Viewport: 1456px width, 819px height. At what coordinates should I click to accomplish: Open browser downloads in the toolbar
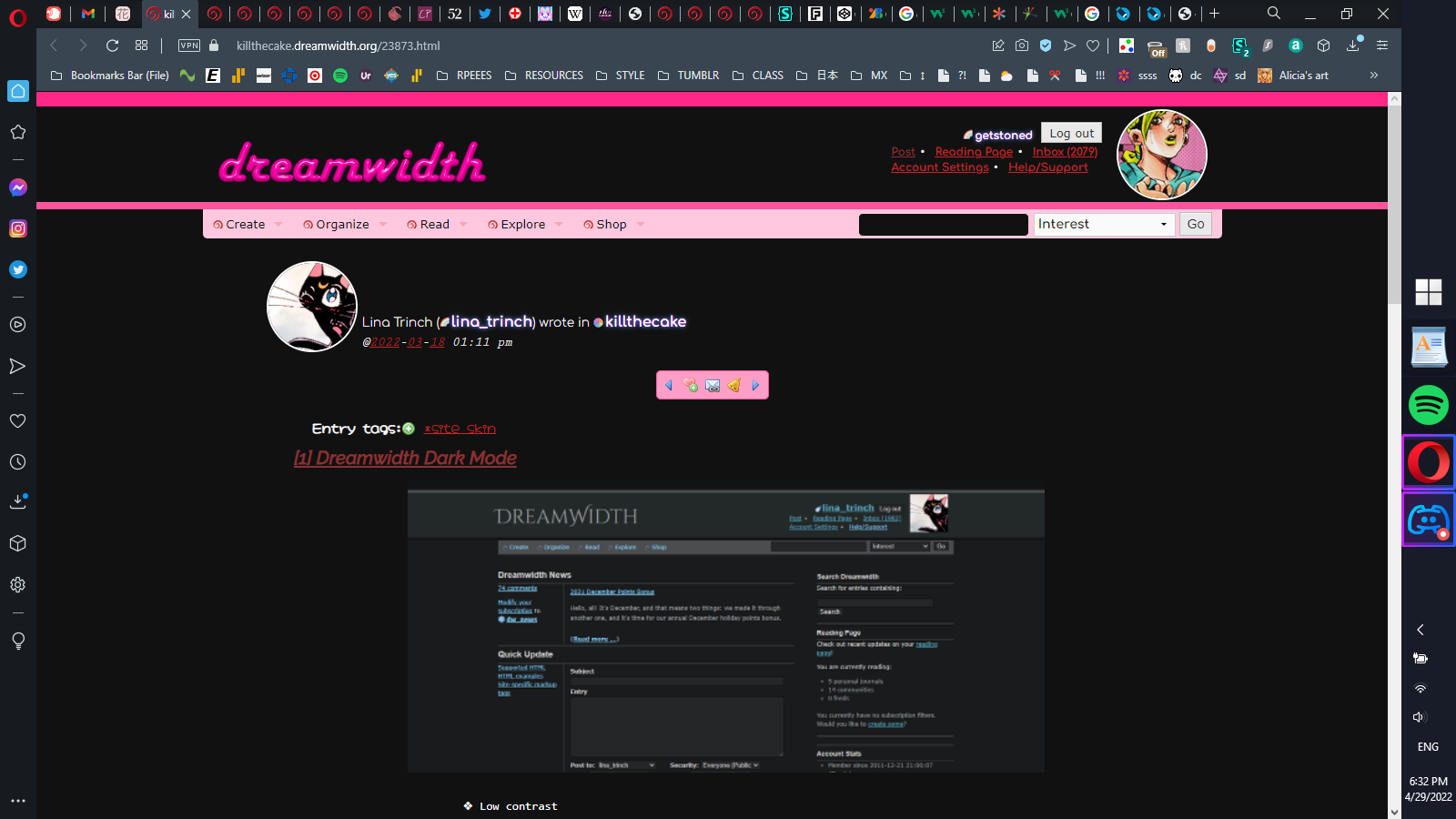click(x=1354, y=45)
